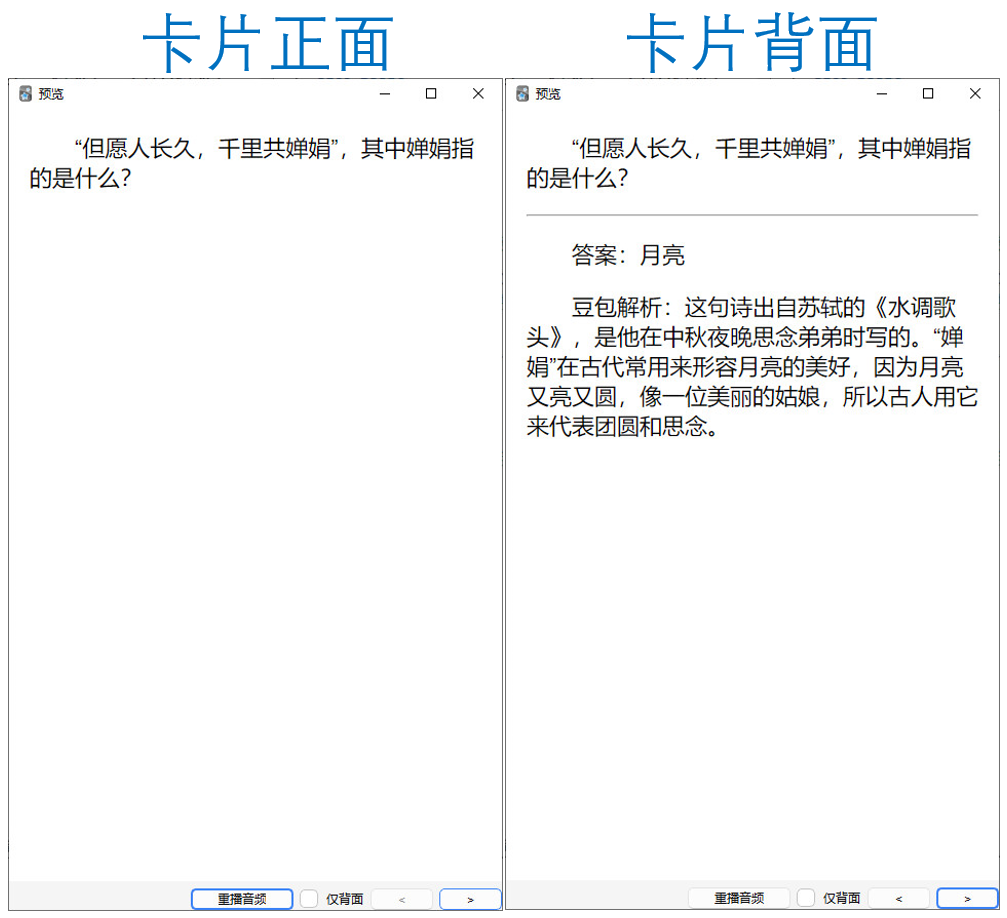Maximize the right preview window

pos(928,94)
